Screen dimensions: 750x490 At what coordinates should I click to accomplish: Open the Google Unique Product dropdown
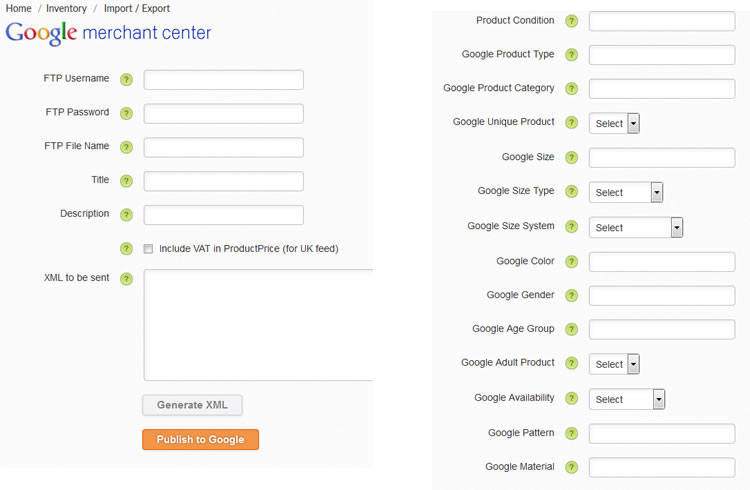pyautogui.click(x=614, y=124)
